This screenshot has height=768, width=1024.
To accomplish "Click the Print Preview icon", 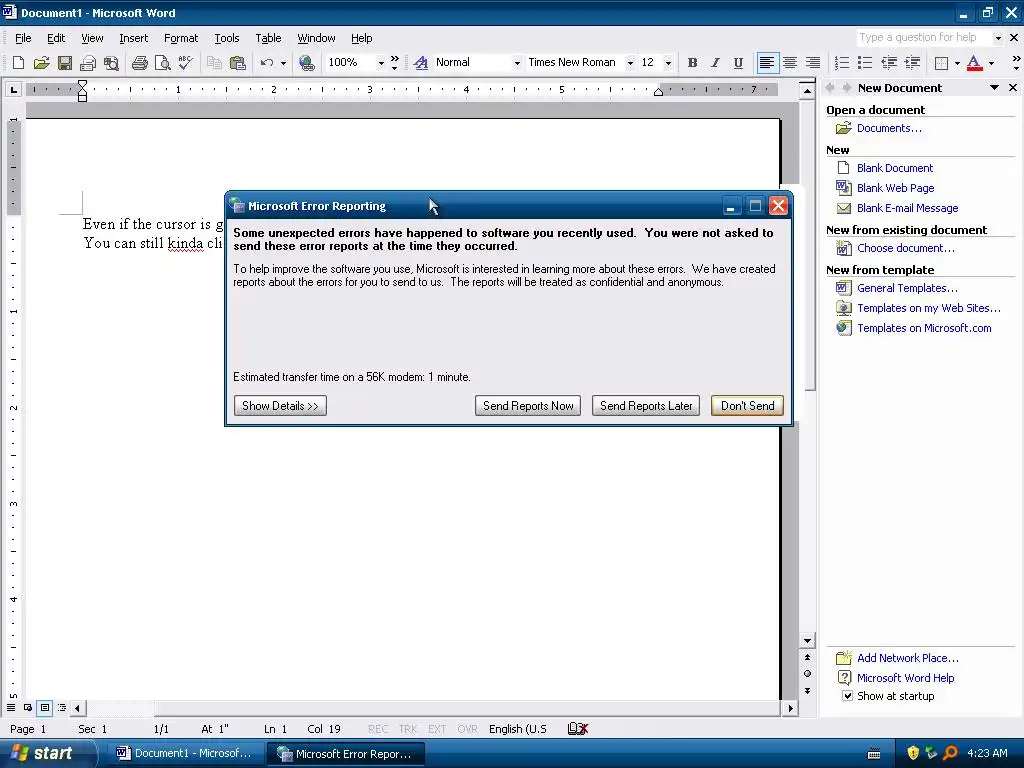I will [x=162, y=63].
